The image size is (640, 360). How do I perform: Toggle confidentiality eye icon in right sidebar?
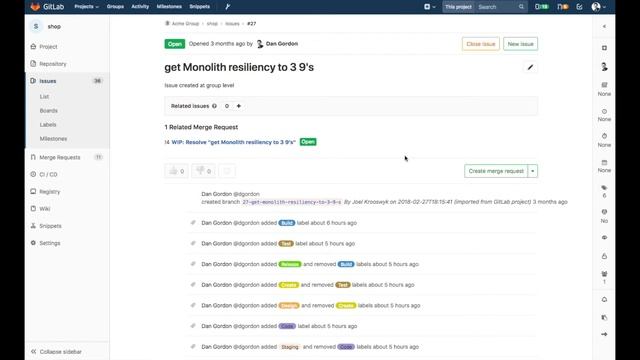coord(604,238)
